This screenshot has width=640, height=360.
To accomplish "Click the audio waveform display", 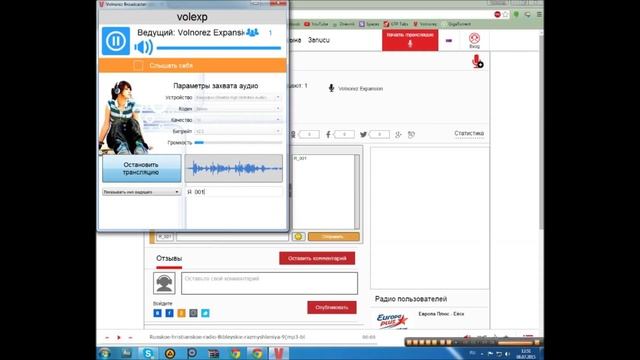I will point(233,168).
